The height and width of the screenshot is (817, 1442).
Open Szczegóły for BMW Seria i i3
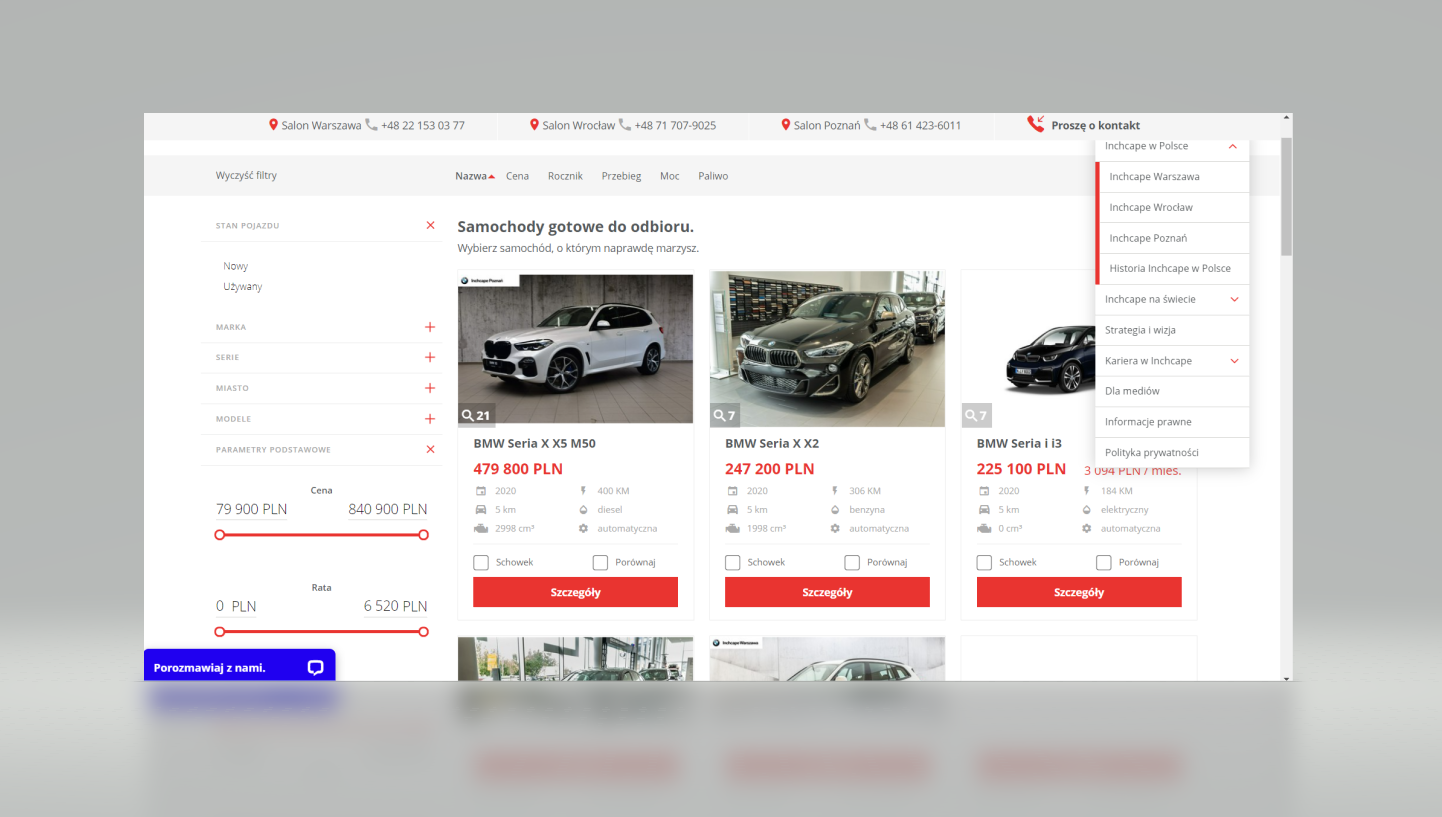coord(1079,592)
